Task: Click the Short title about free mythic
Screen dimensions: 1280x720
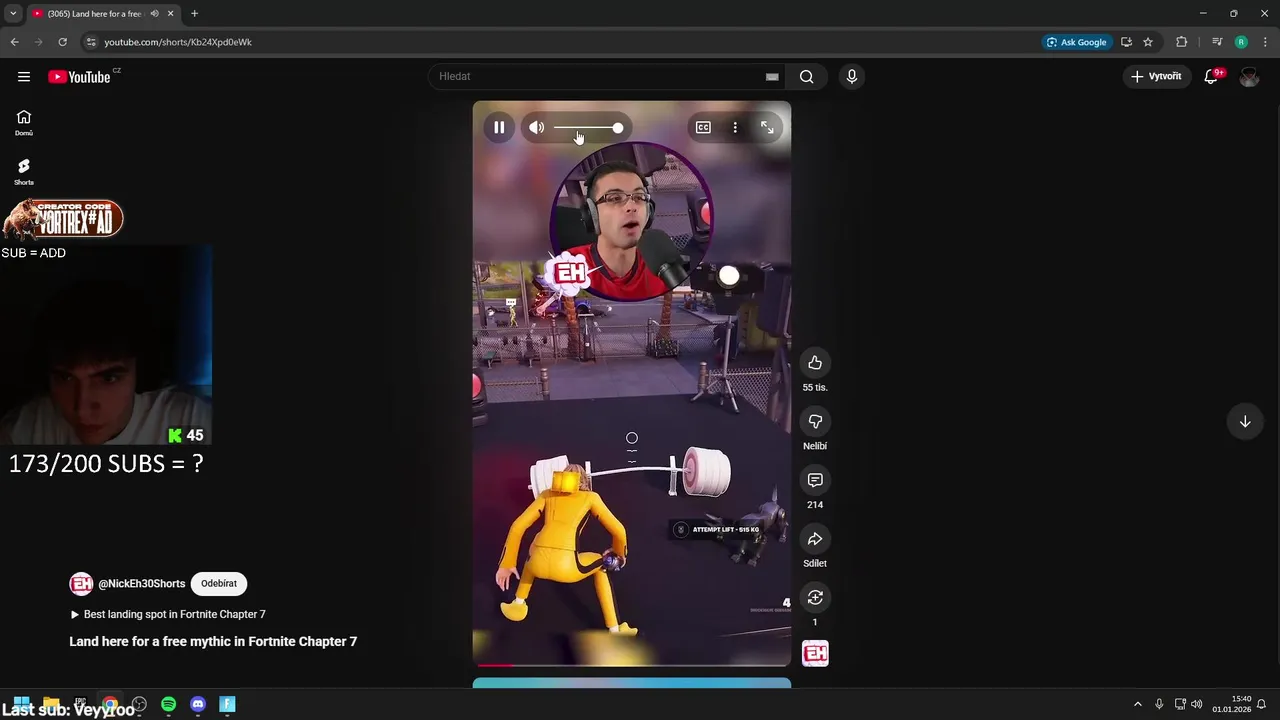Action: click(213, 642)
